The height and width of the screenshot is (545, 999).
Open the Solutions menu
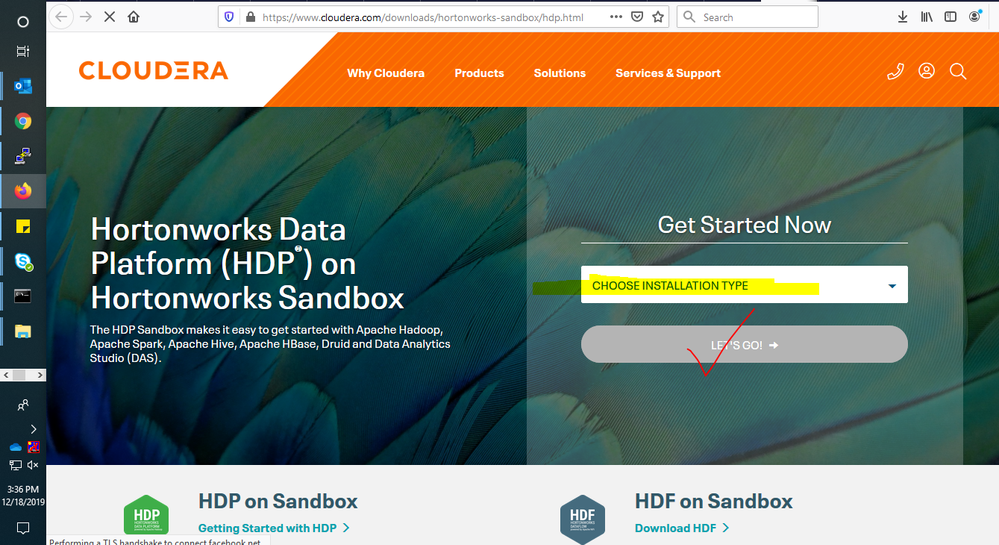coord(559,73)
